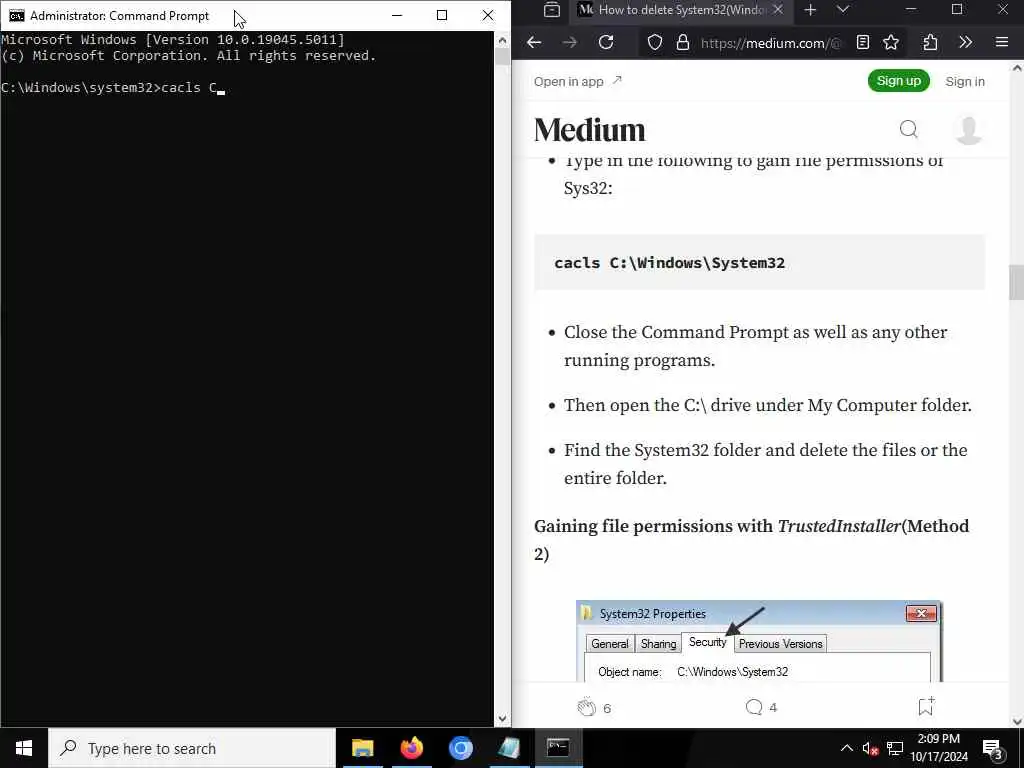1024x768 pixels.
Task: Reload the Medium page
Action: tap(606, 42)
